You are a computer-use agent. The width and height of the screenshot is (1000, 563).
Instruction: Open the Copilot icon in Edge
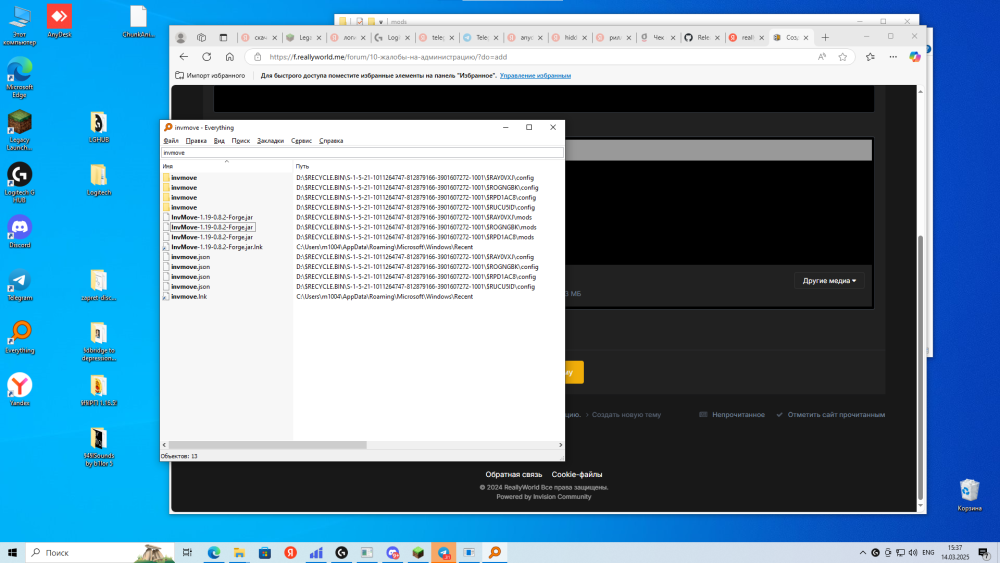(915, 57)
